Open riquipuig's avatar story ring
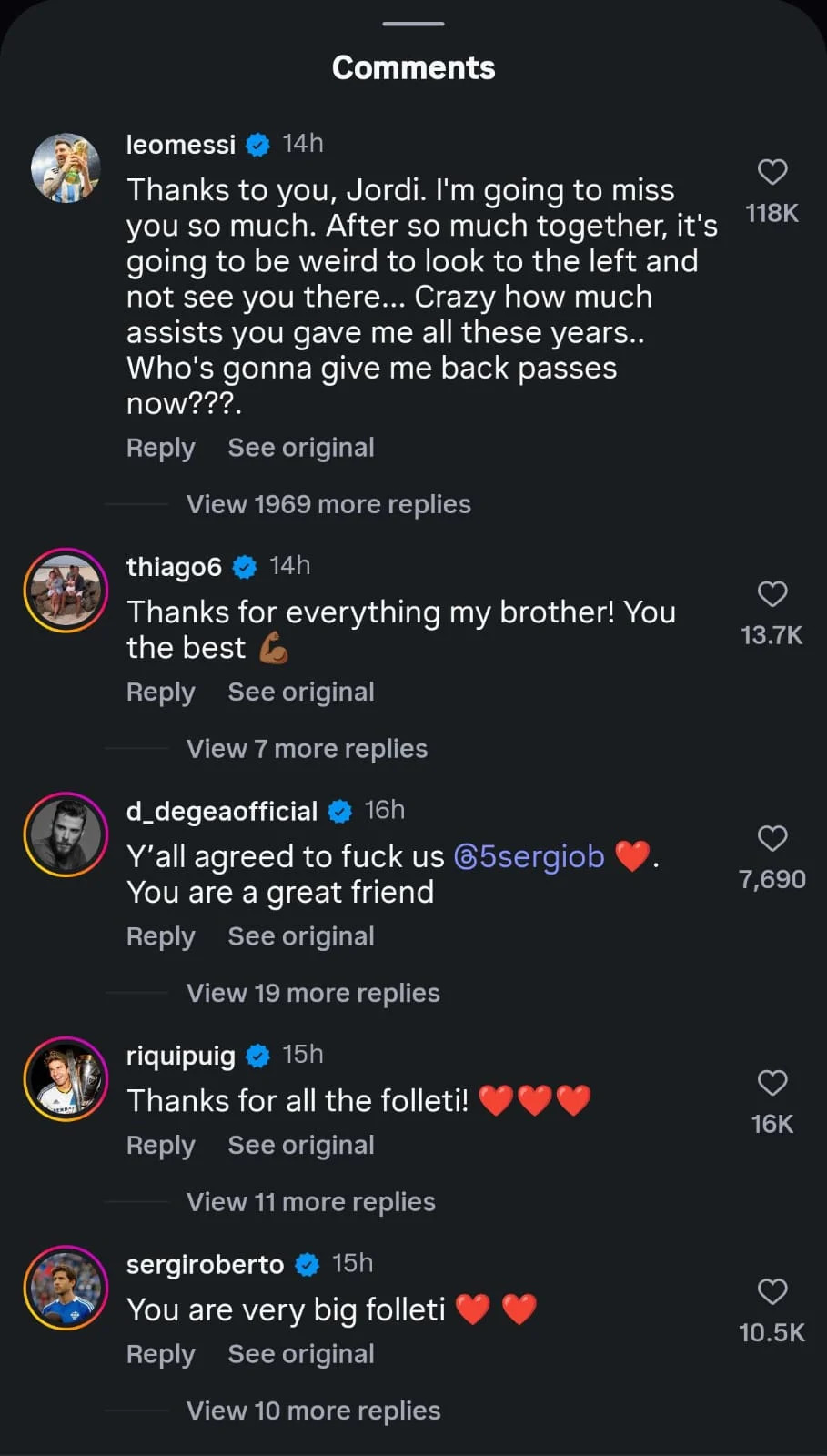The image size is (827, 1456). (x=66, y=1079)
